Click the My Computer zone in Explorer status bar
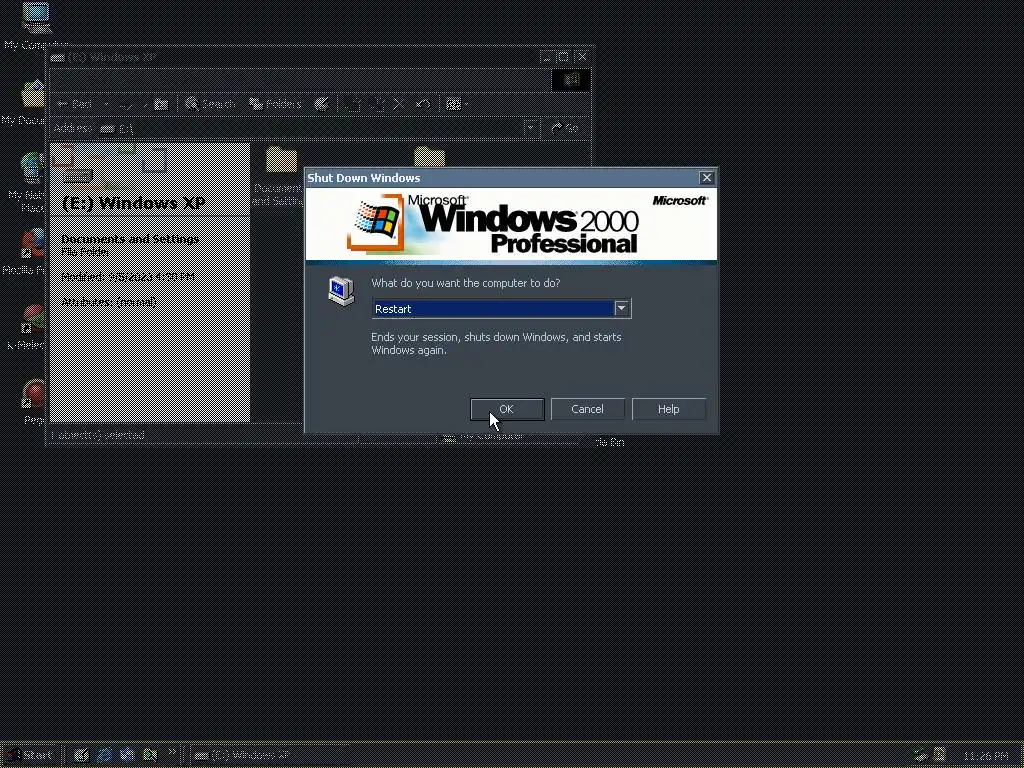 tap(483, 436)
